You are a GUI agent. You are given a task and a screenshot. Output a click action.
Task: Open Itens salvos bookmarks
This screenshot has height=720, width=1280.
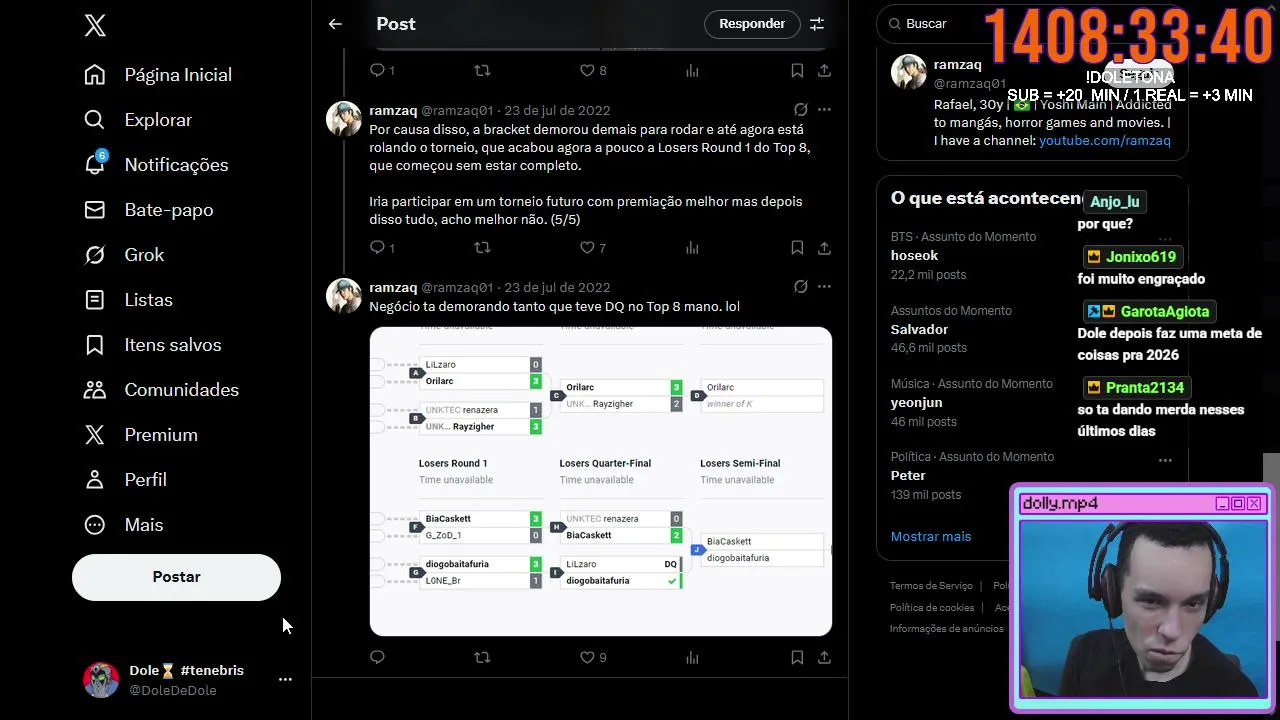[152, 345]
